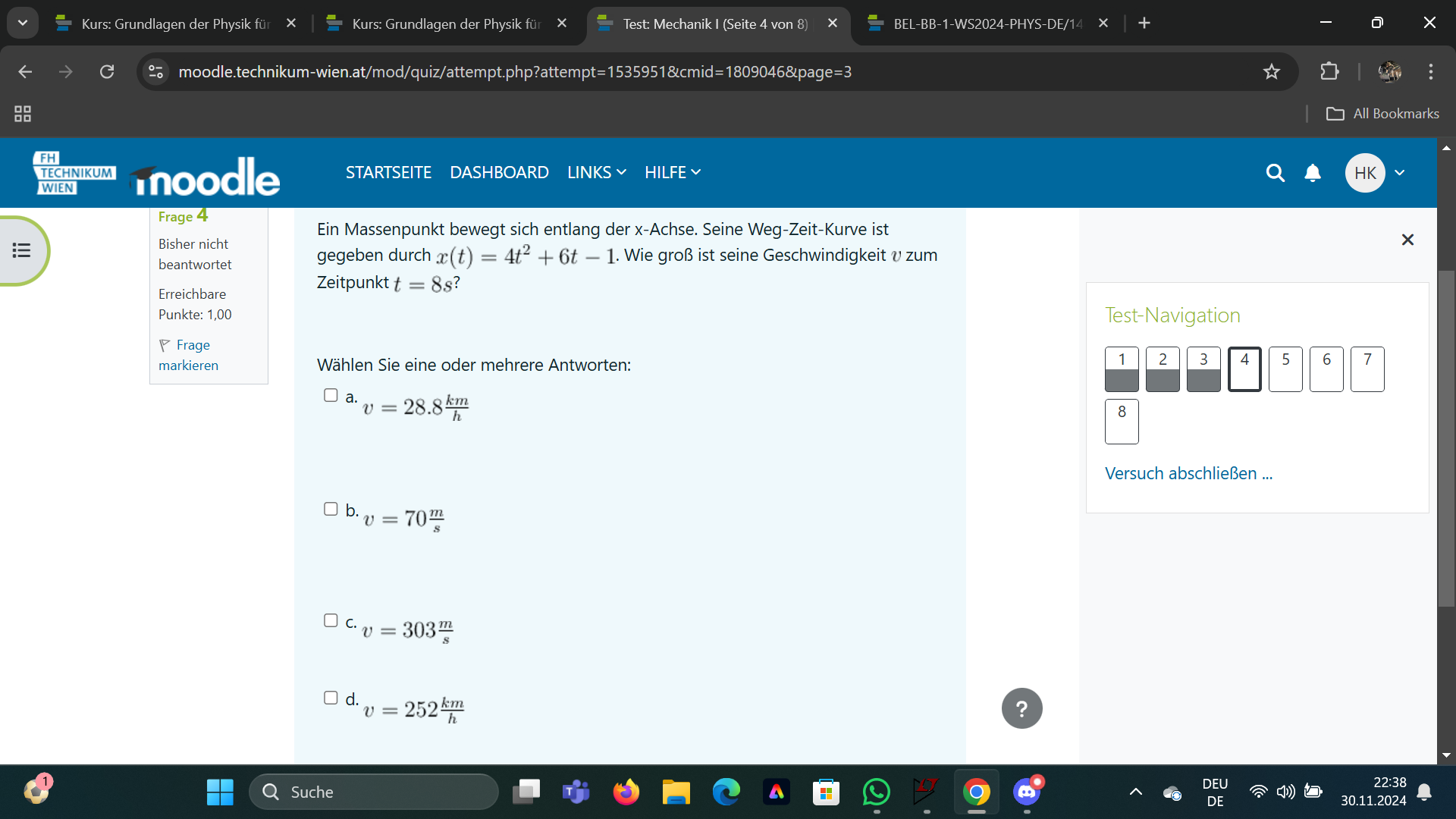This screenshot has height=819, width=1456.
Task: Tick the checkbox for answer b. 70 m/s
Action: point(331,509)
